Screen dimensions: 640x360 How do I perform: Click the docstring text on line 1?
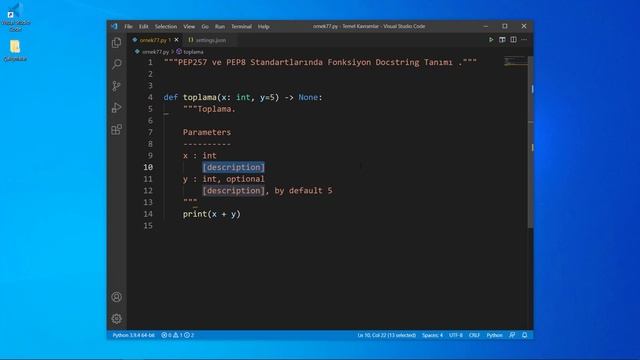320,62
